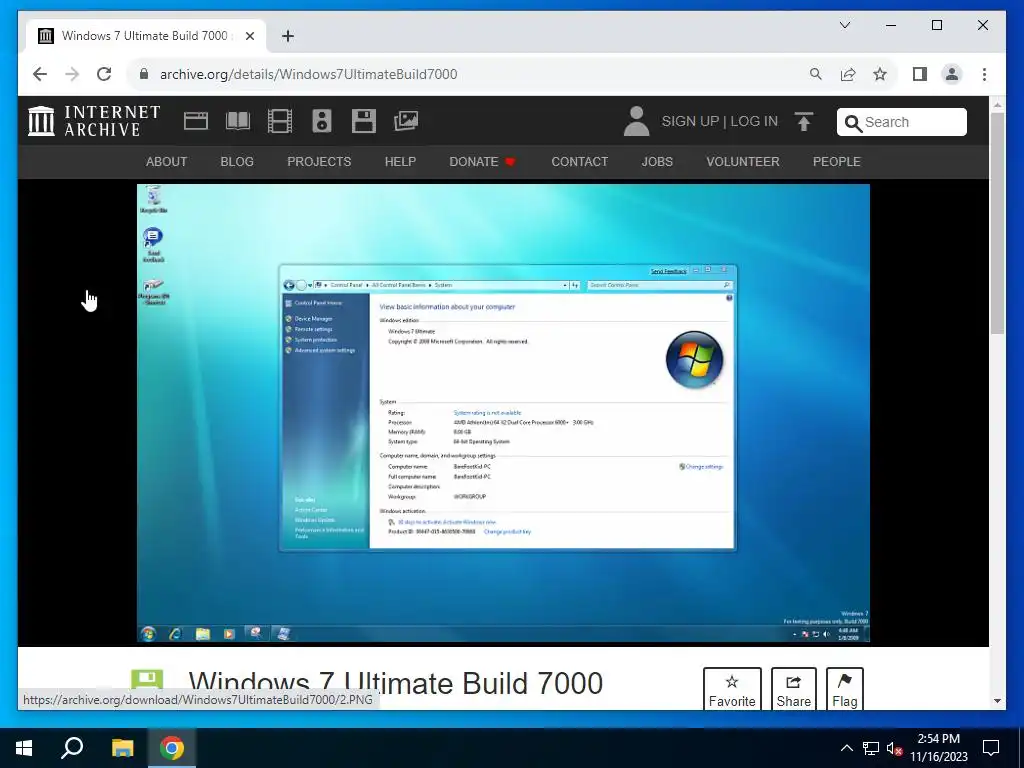
Task: Click the Share button
Action: click(793, 690)
